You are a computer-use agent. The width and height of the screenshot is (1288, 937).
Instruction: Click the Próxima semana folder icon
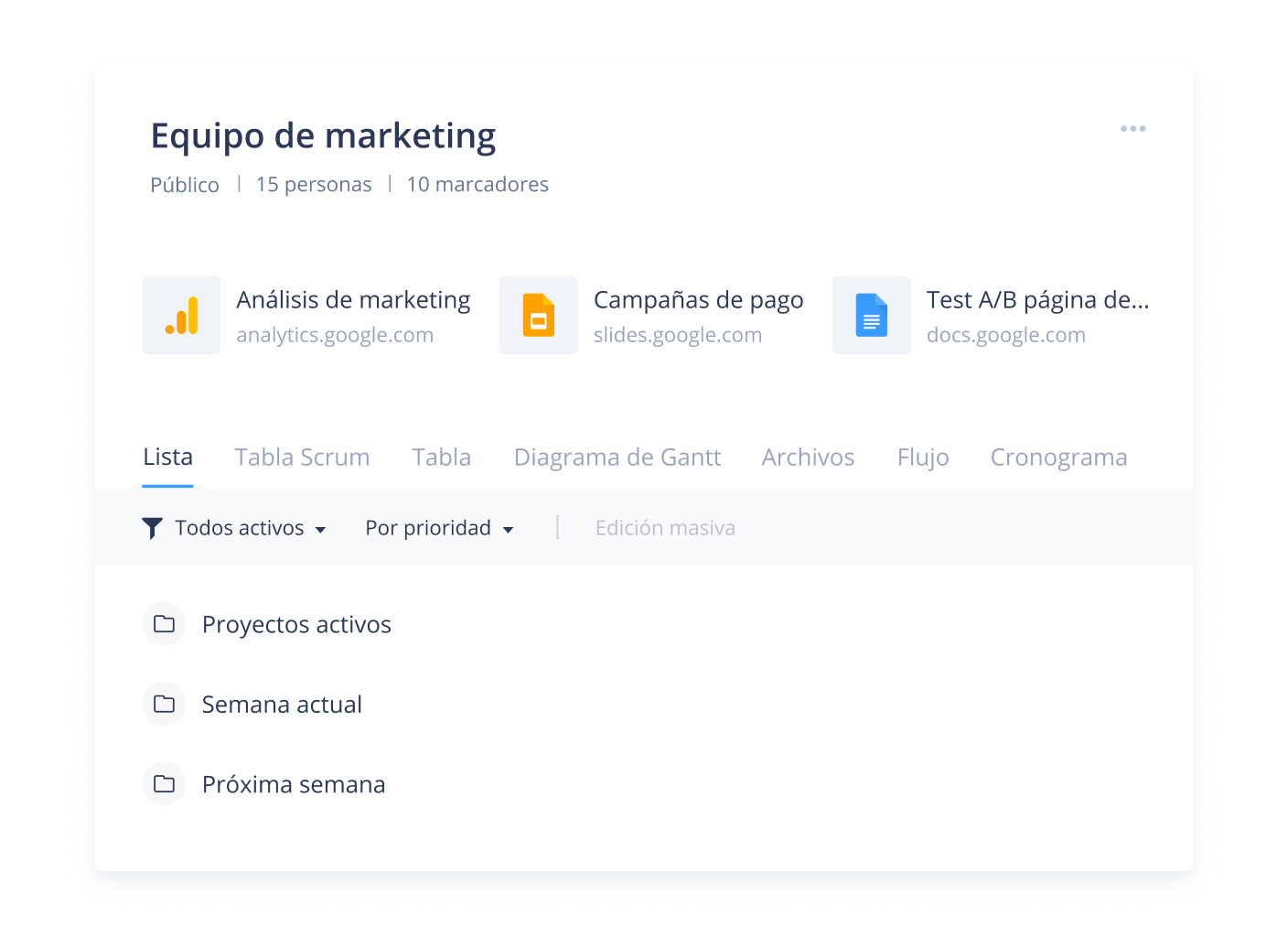point(165,784)
